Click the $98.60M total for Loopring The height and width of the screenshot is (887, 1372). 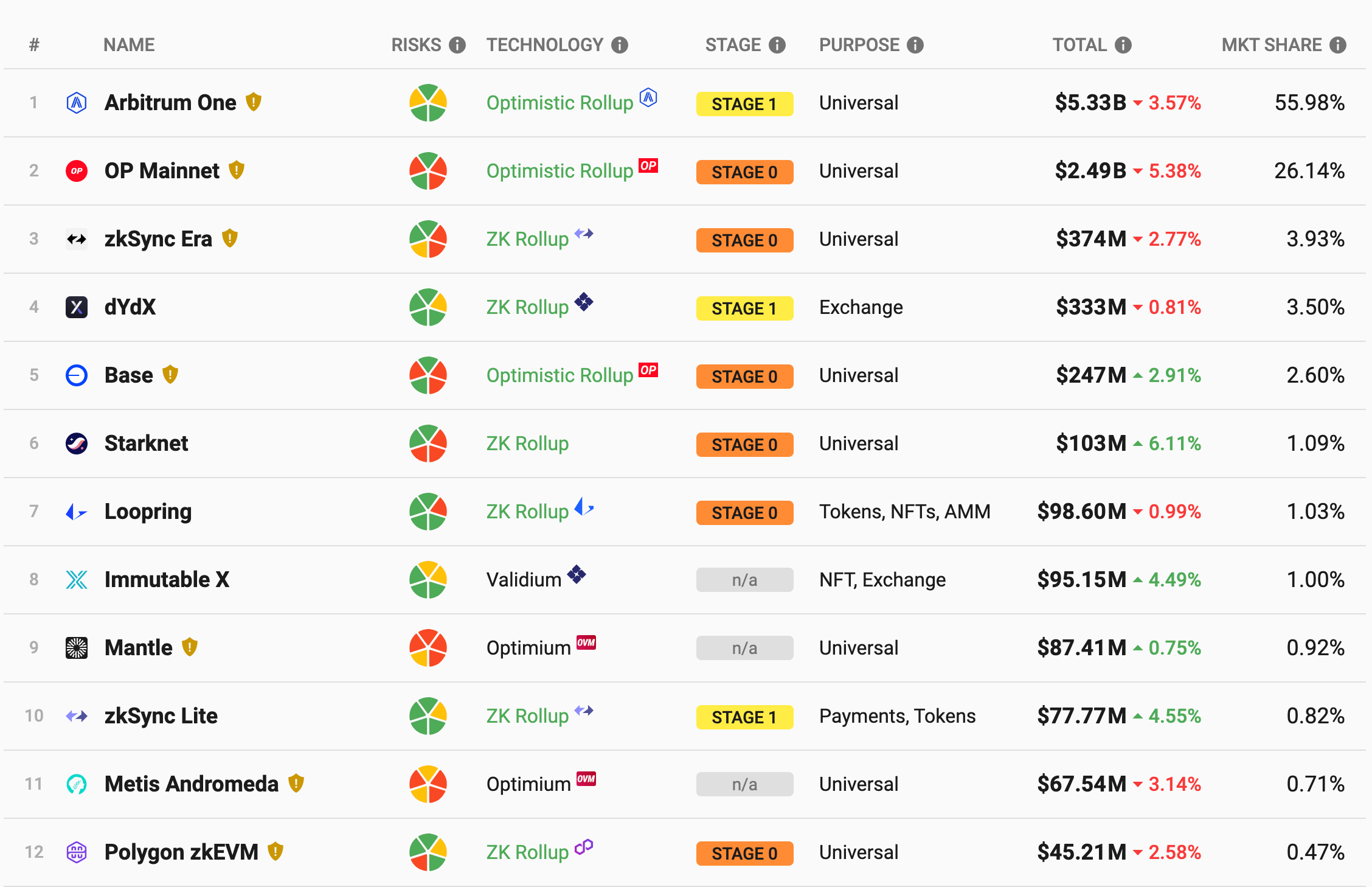click(1082, 512)
